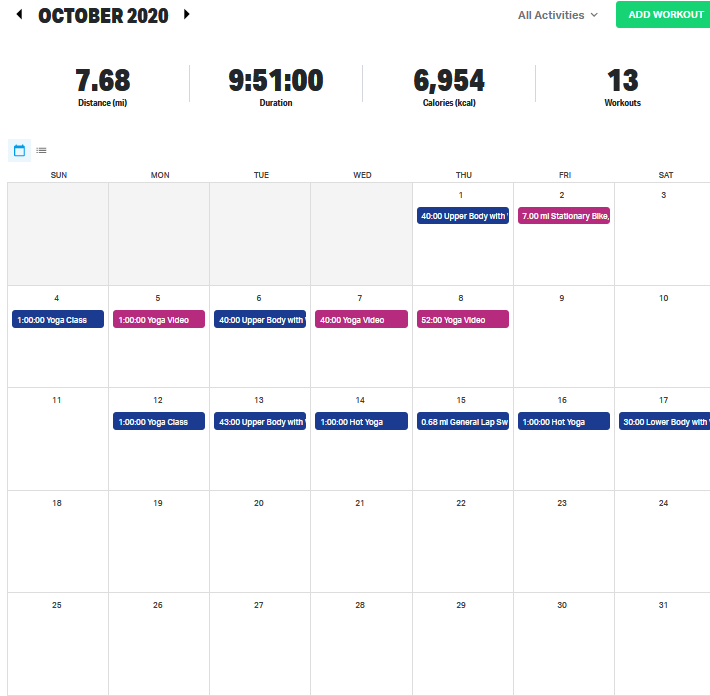710x696 pixels.
Task: Go to next month arrow
Action: click(186, 15)
